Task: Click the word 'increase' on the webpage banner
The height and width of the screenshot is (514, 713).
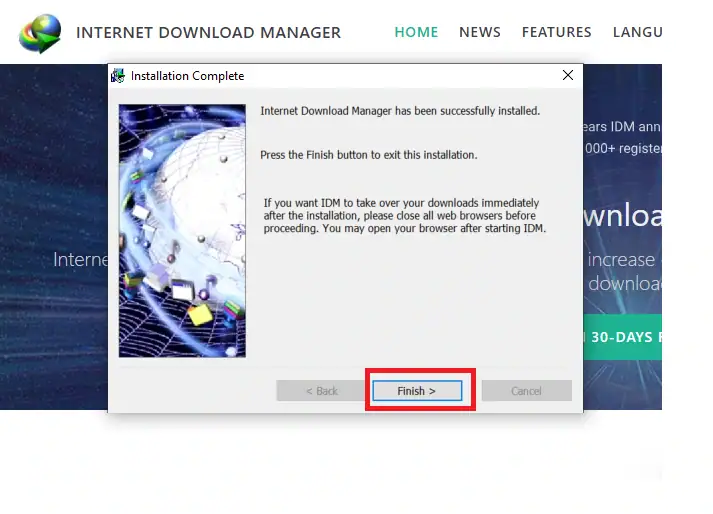Action: pos(621,260)
